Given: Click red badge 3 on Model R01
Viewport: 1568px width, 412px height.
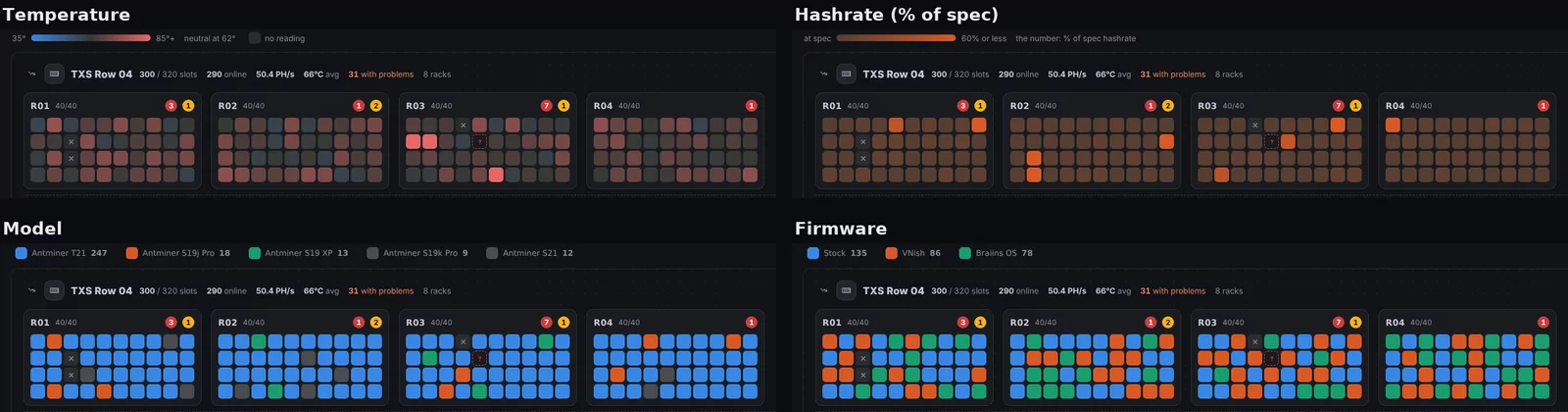Looking at the screenshot, I should coord(171,323).
